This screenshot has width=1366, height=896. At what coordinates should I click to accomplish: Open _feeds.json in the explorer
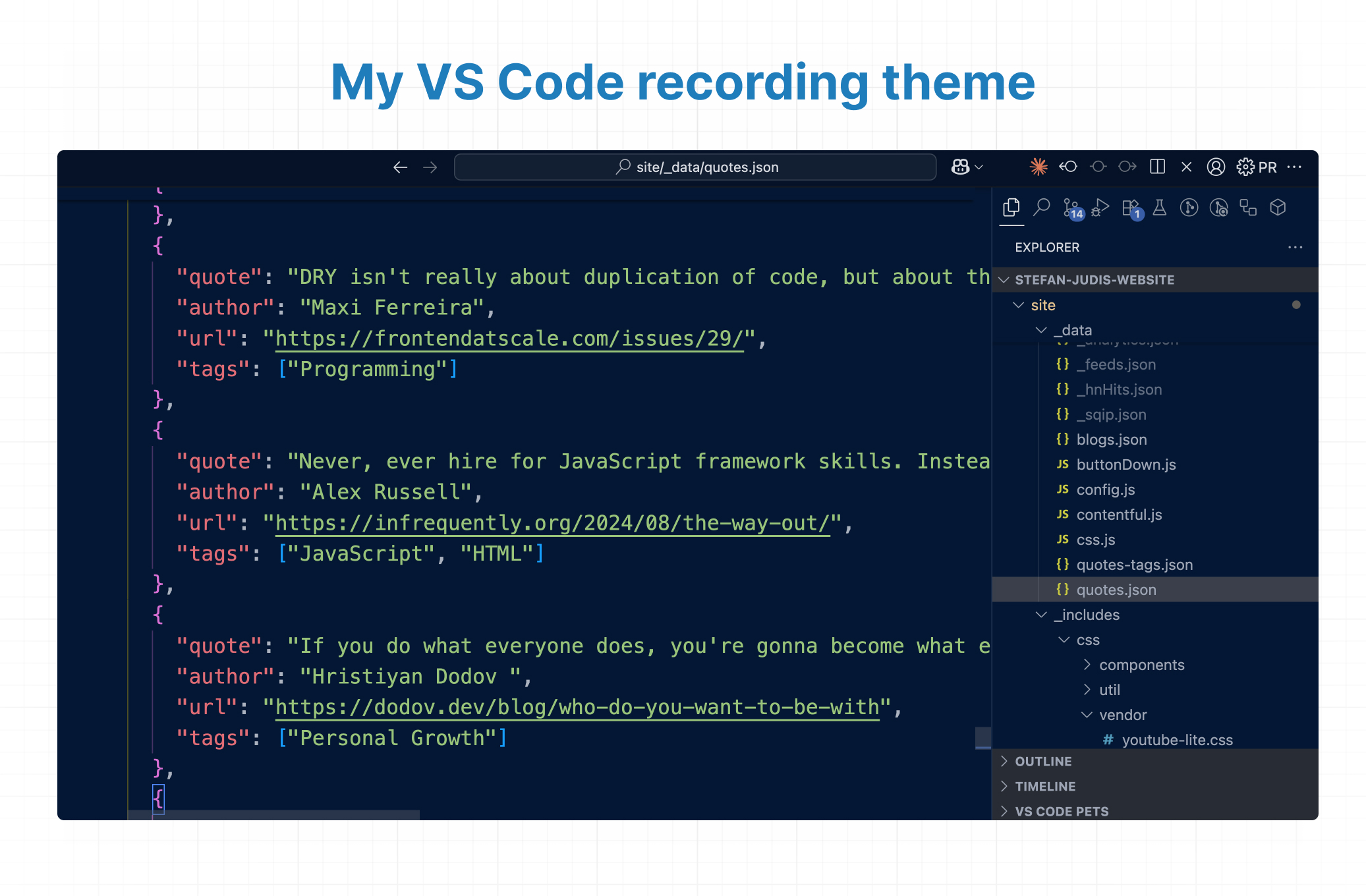coord(1155,364)
